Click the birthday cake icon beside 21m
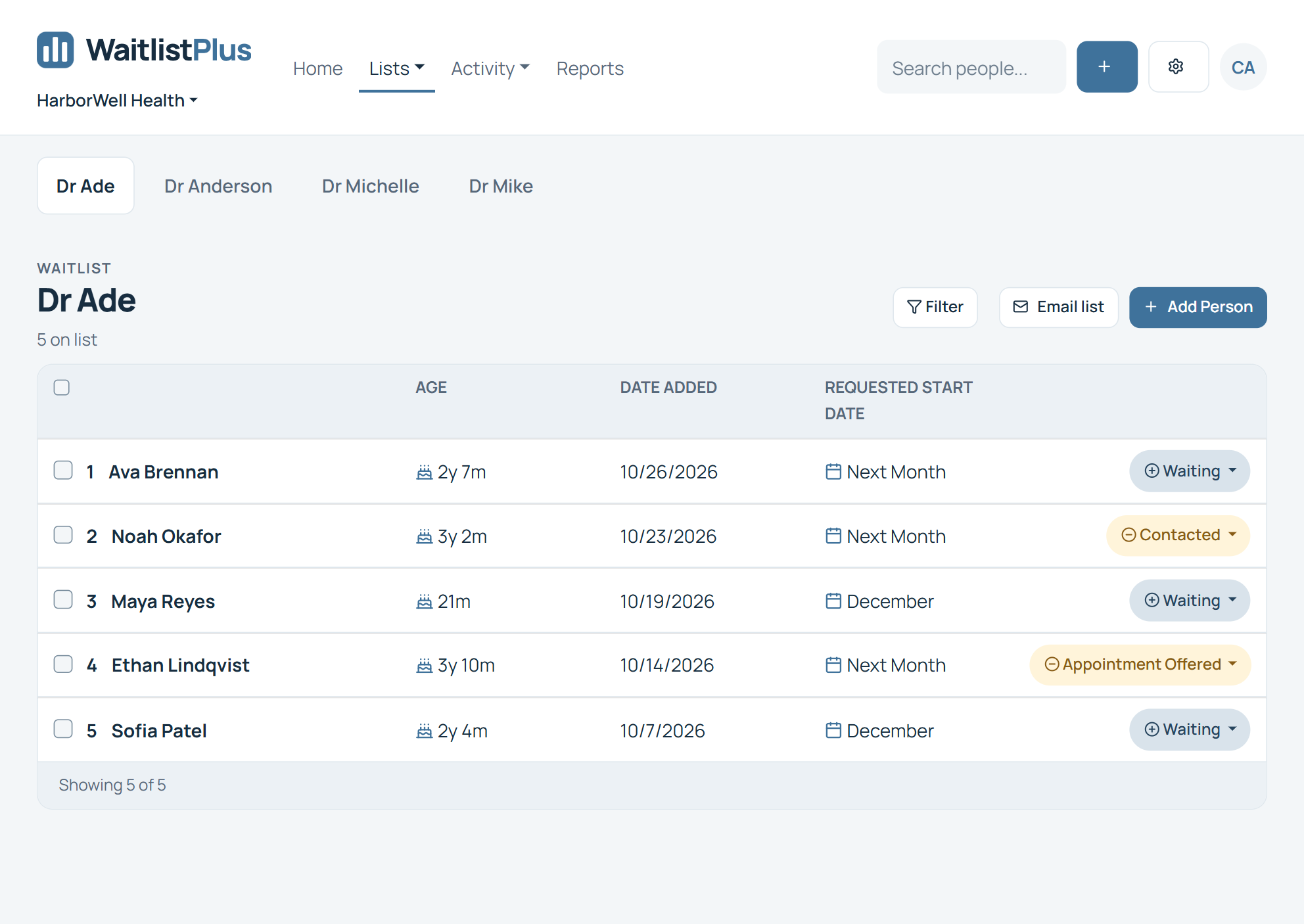This screenshot has width=1304, height=924. pos(425,601)
